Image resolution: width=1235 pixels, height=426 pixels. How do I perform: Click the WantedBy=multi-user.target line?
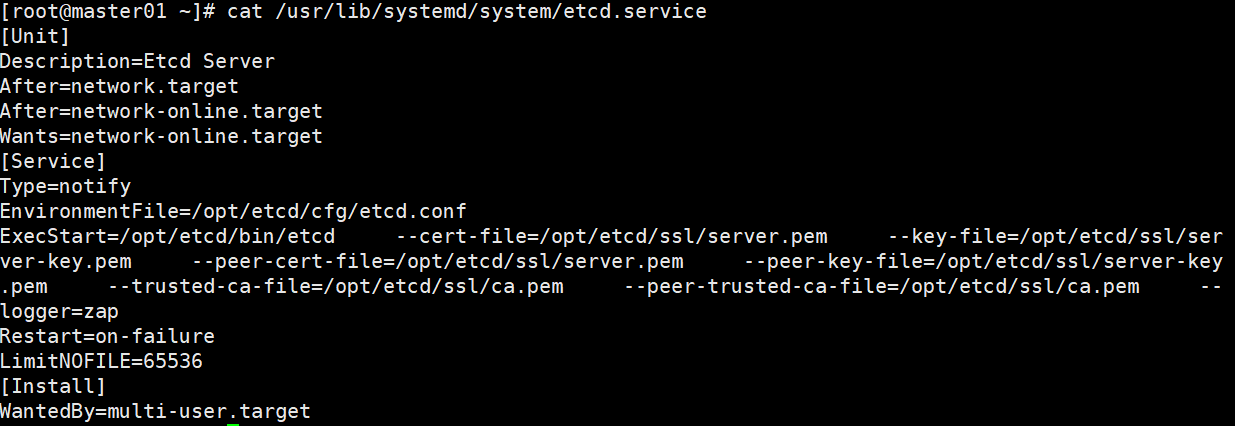pyautogui.click(x=155, y=411)
